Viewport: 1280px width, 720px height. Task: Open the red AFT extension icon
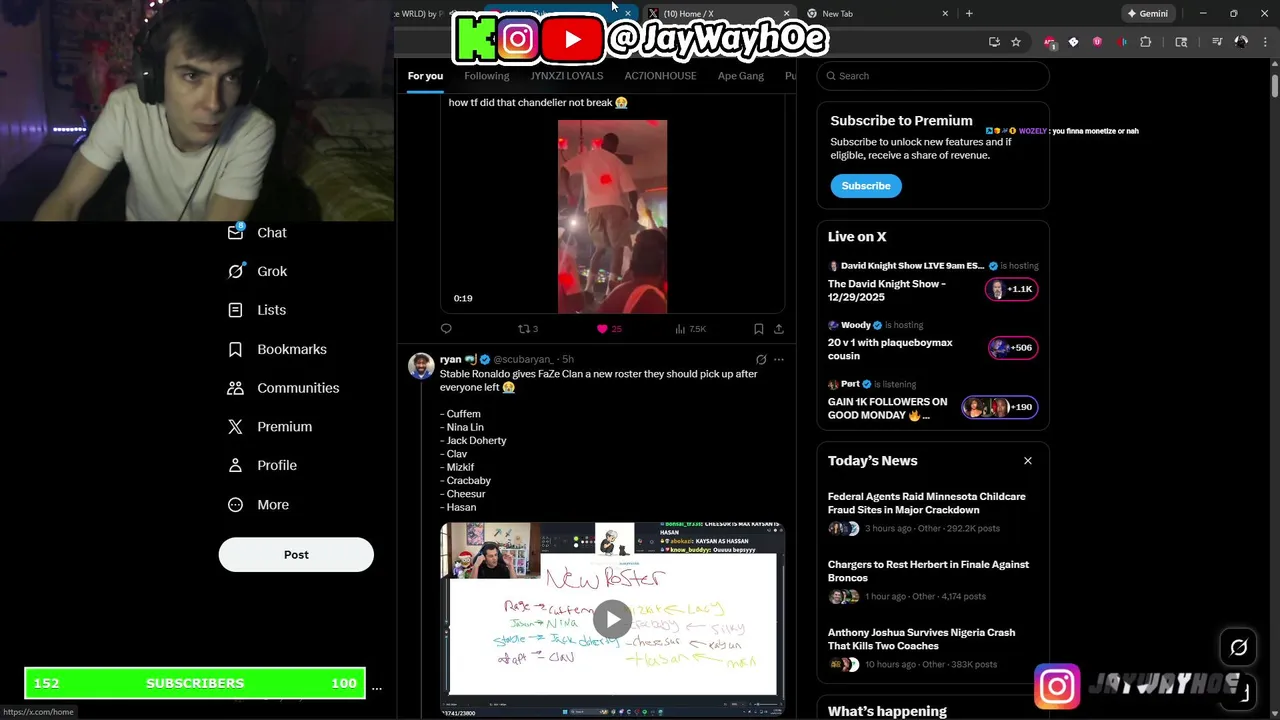pyautogui.click(x=1049, y=42)
